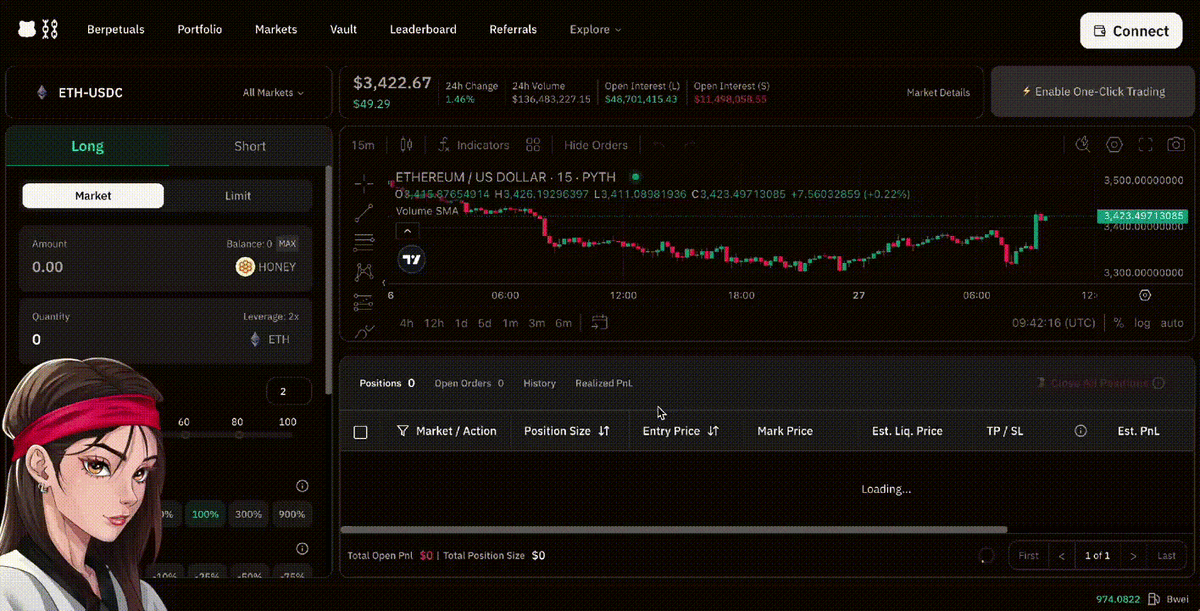
Task: Click the chart quick search icon
Action: click(x=1083, y=145)
